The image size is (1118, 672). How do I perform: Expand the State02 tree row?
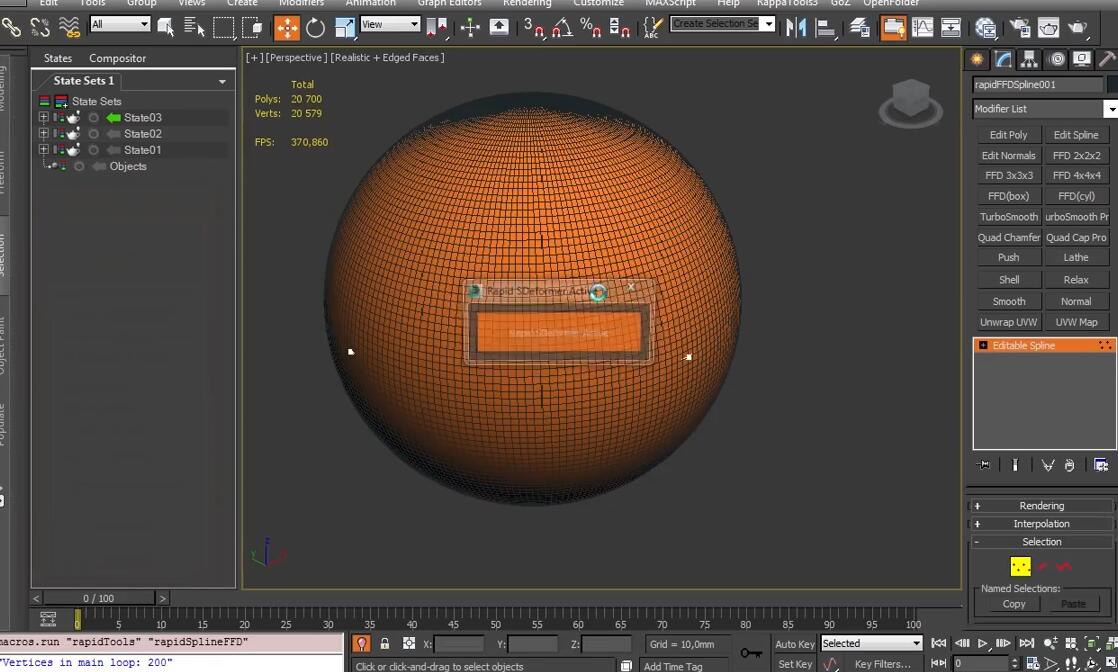43,133
